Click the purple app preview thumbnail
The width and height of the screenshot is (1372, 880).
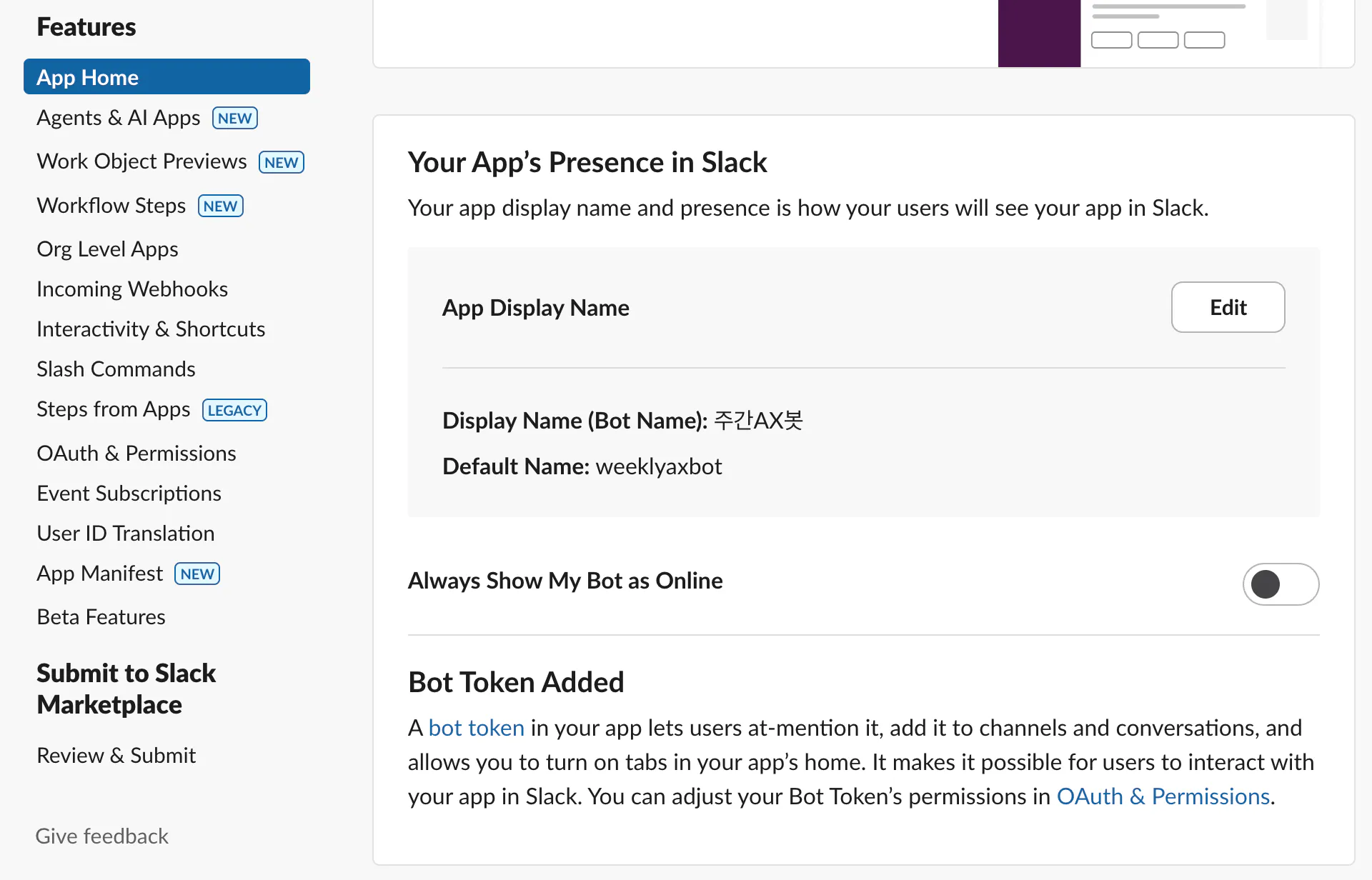(1039, 34)
